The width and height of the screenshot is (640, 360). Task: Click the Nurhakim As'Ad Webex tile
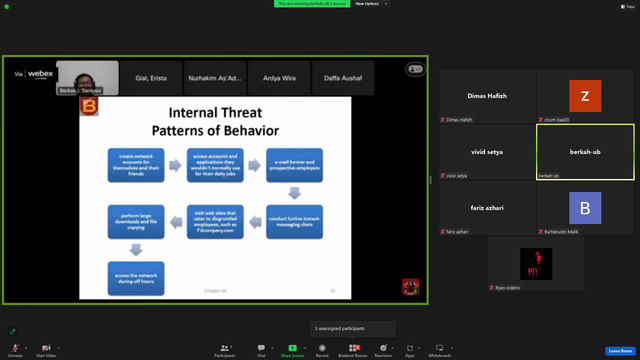(215, 78)
